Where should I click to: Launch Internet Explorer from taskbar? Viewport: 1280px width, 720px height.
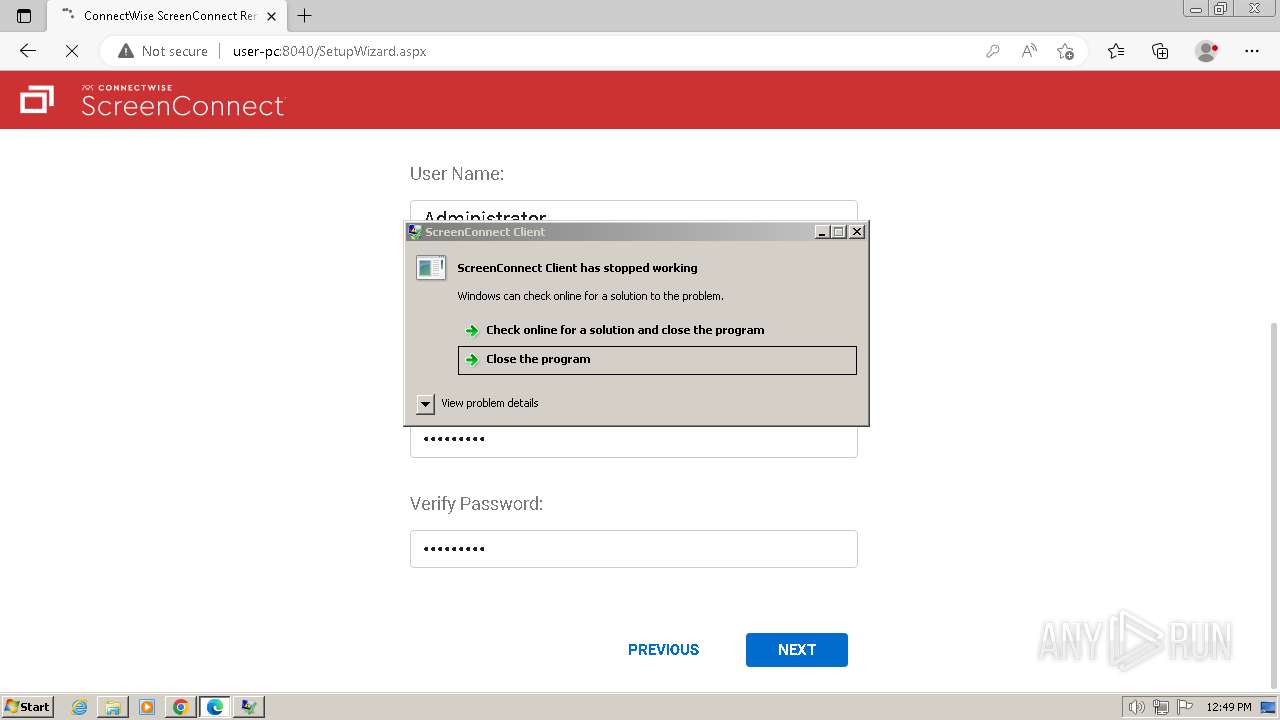pos(80,707)
